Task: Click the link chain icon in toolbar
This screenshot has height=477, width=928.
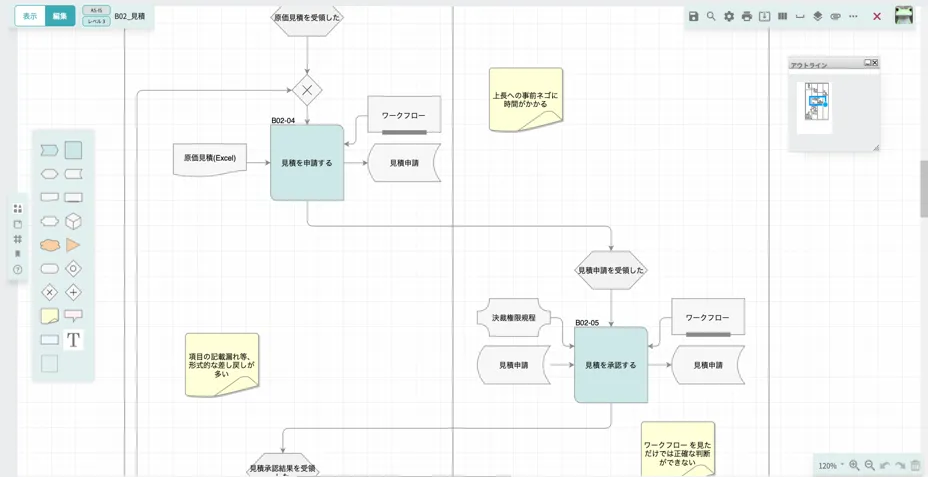Action: pyautogui.click(x=836, y=17)
